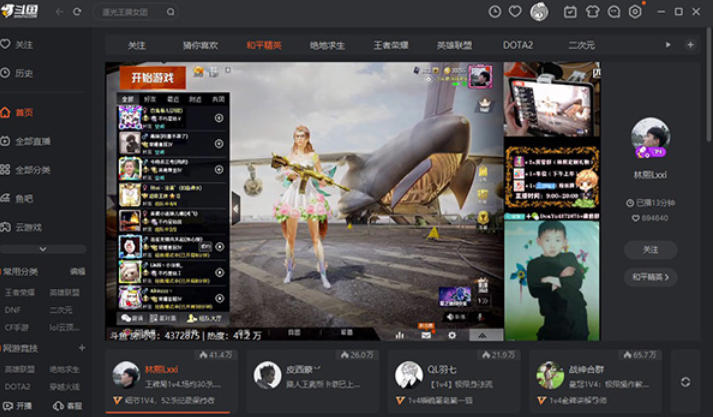Reload the page with the refresh icon
716x417 pixels.
point(77,12)
